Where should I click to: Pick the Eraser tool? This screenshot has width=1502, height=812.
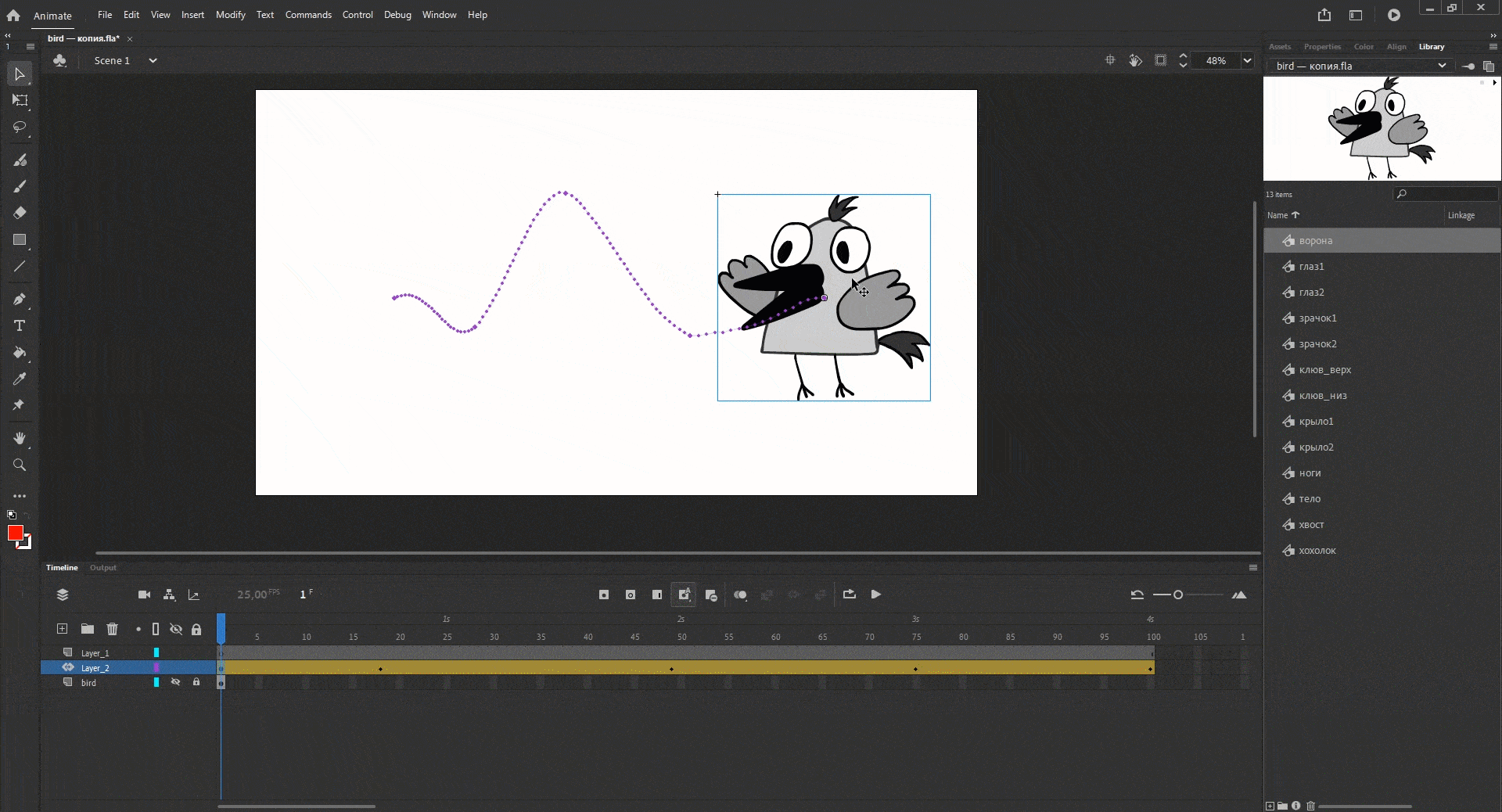[20, 213]
